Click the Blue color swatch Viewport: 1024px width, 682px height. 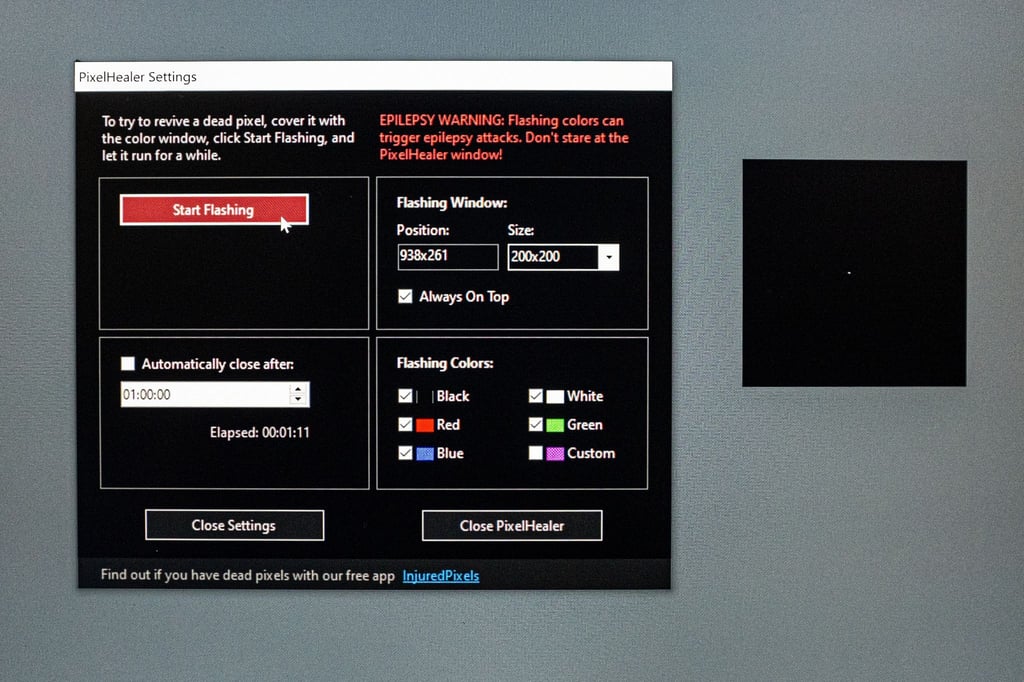pyautogui.click(x=425, y=453)
